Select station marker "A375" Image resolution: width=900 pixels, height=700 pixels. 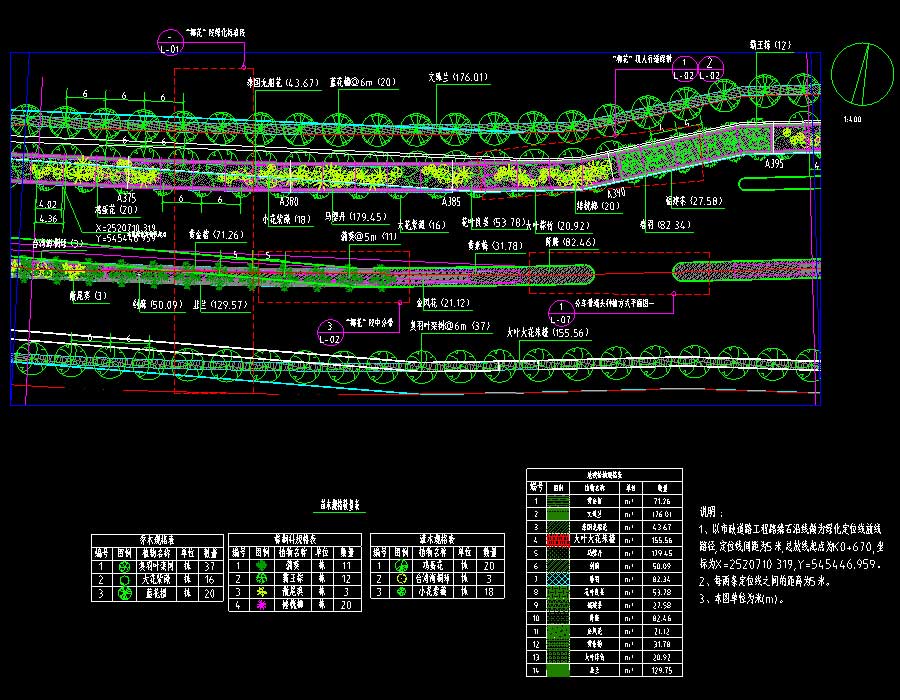(x=126, y=198)
